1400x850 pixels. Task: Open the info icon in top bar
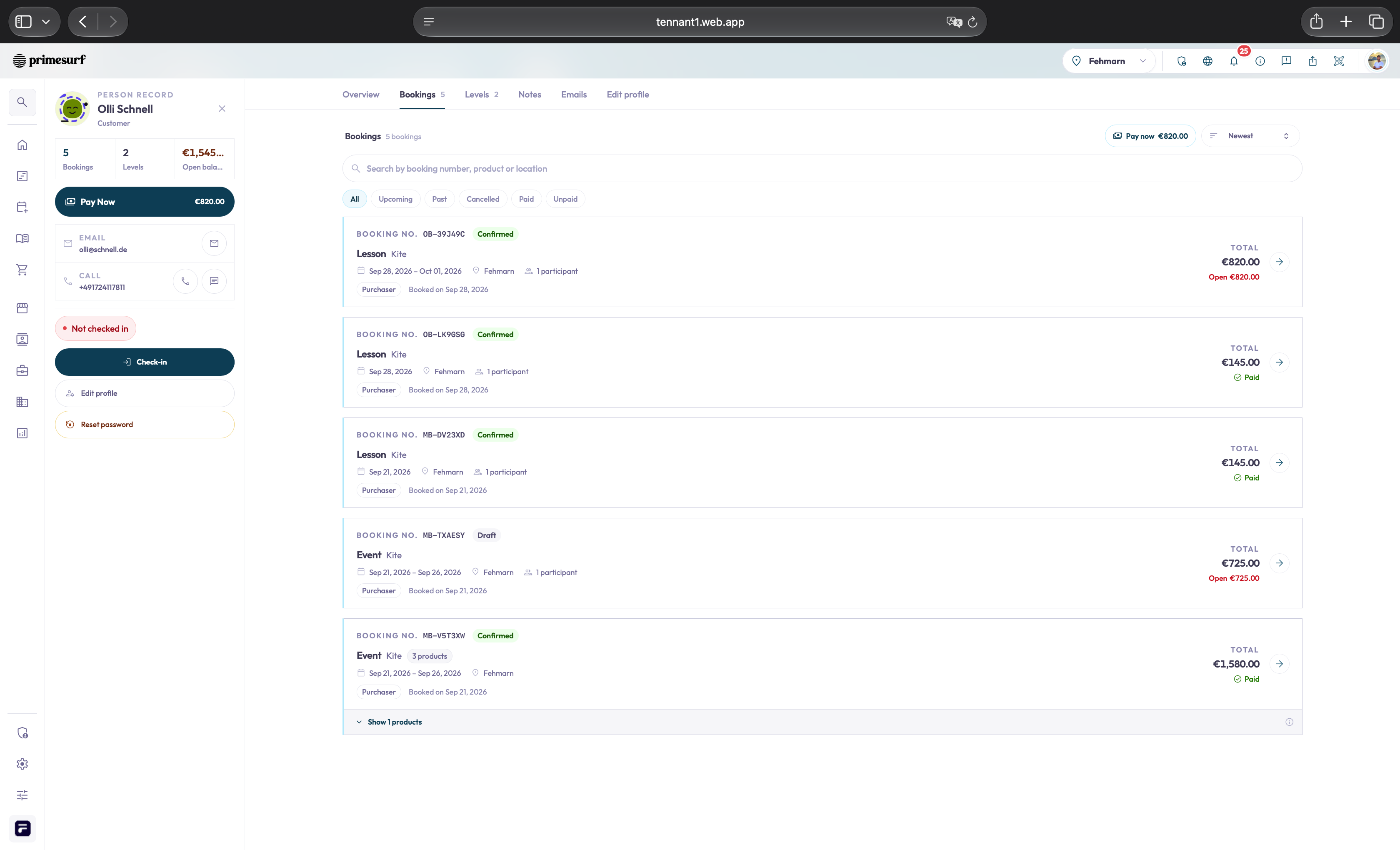1260,61
